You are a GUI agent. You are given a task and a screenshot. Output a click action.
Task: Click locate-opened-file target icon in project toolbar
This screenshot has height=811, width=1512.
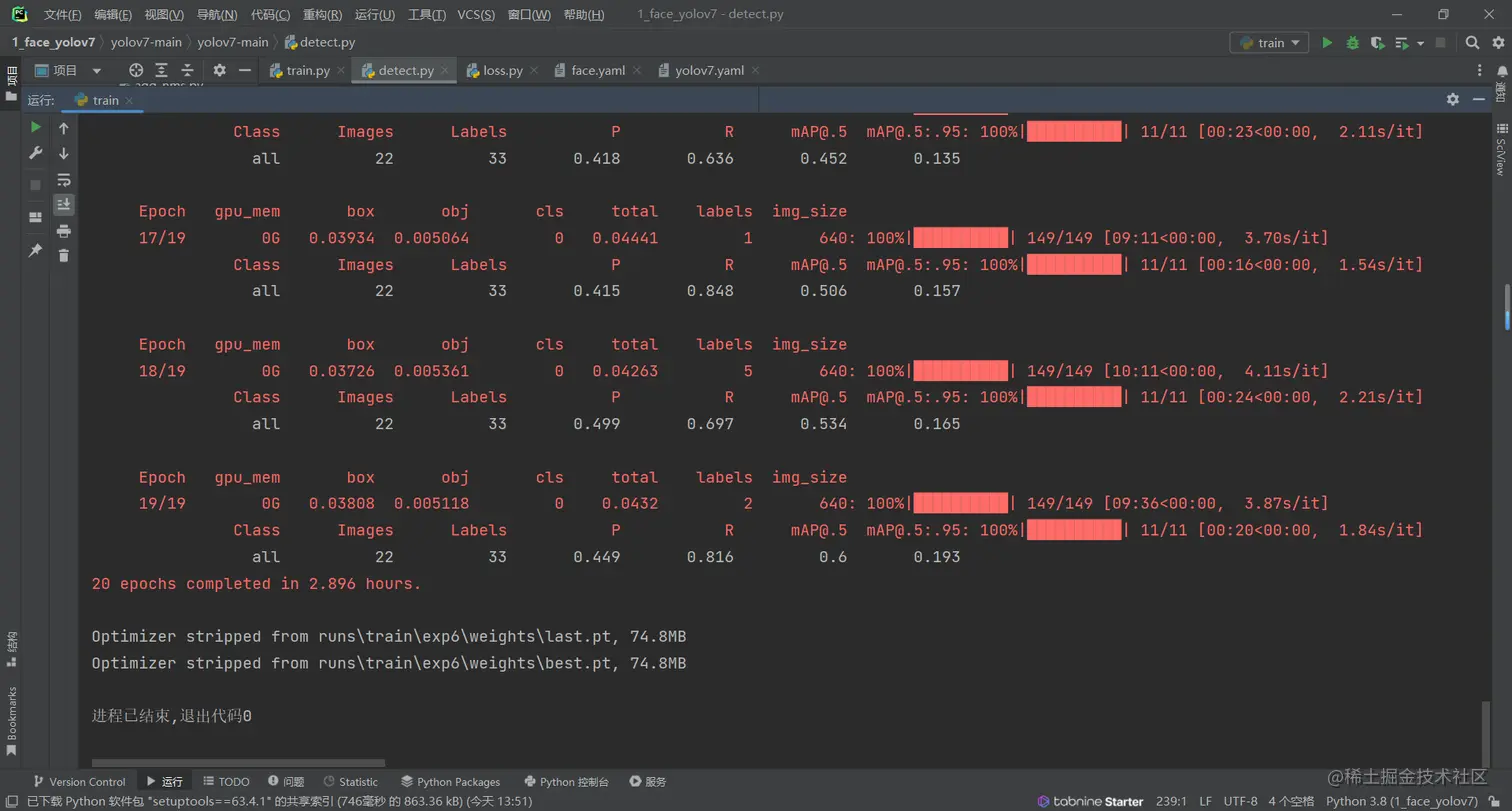tap(136, 70)
